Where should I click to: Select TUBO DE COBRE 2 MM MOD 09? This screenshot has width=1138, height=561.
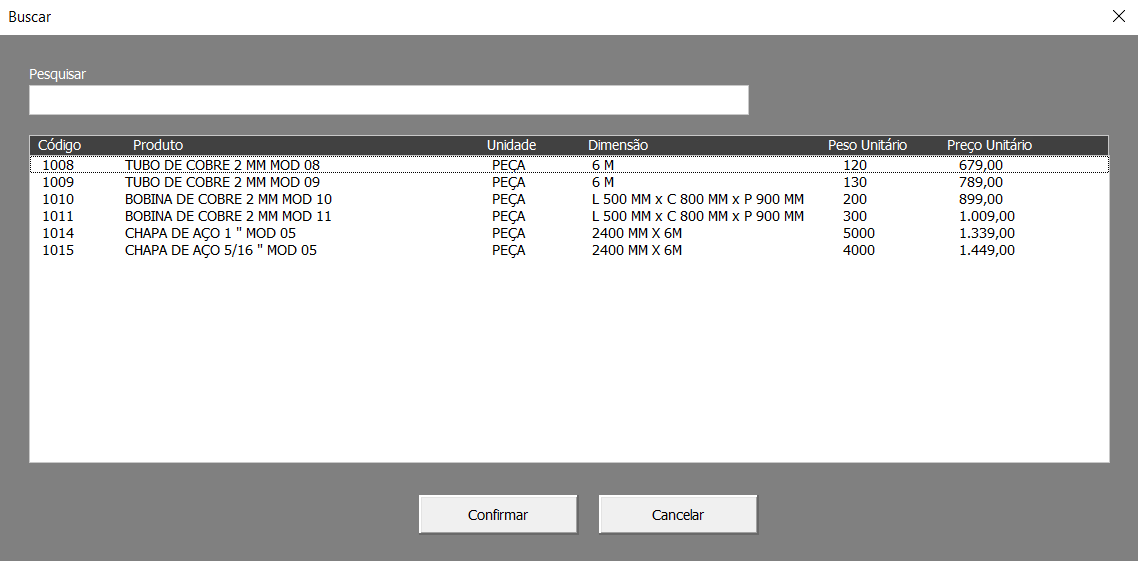222,182
